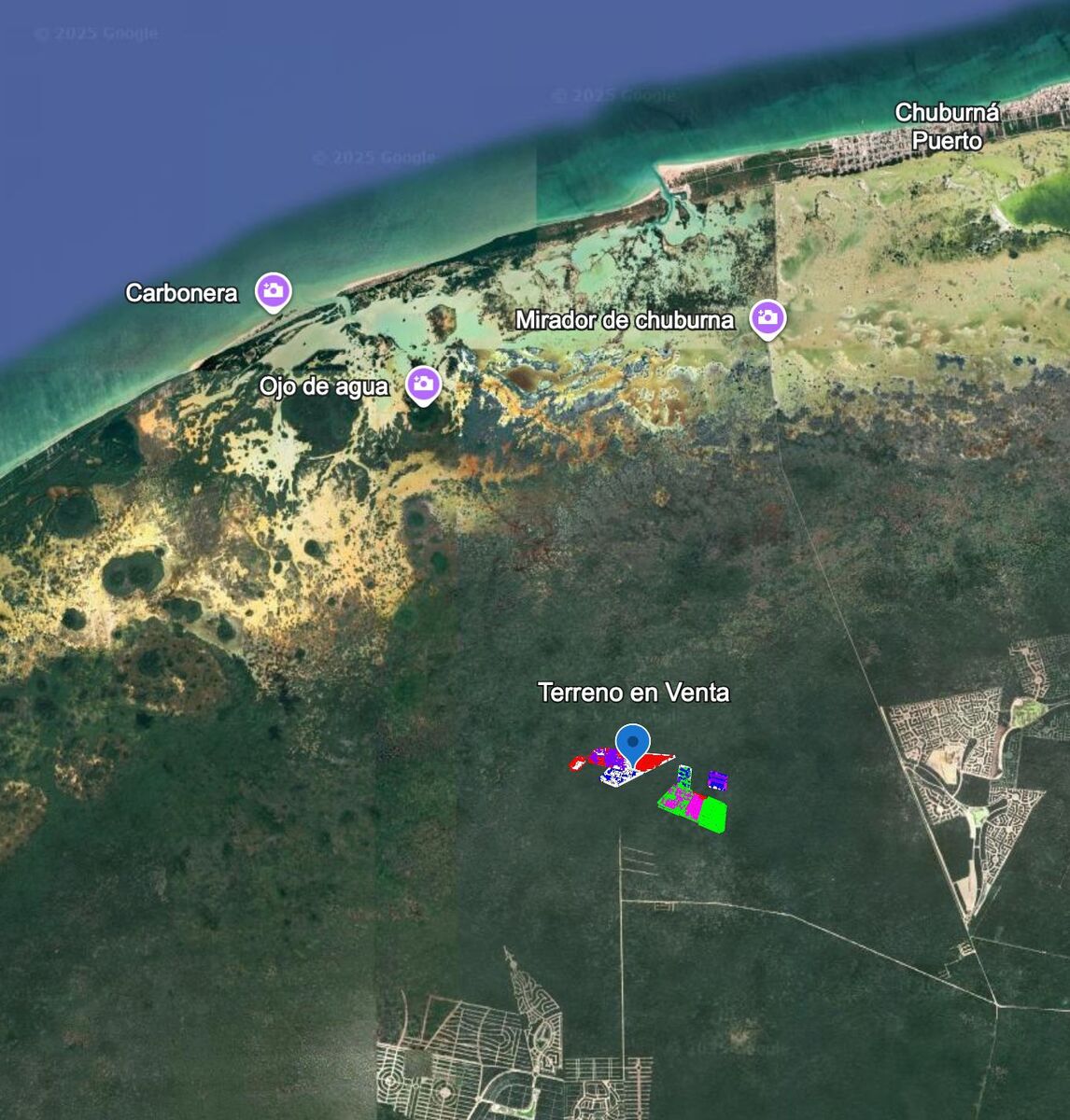Click the Ojo de agua text label
This screenshot has width=1070, height=1120.
point(323,386)
